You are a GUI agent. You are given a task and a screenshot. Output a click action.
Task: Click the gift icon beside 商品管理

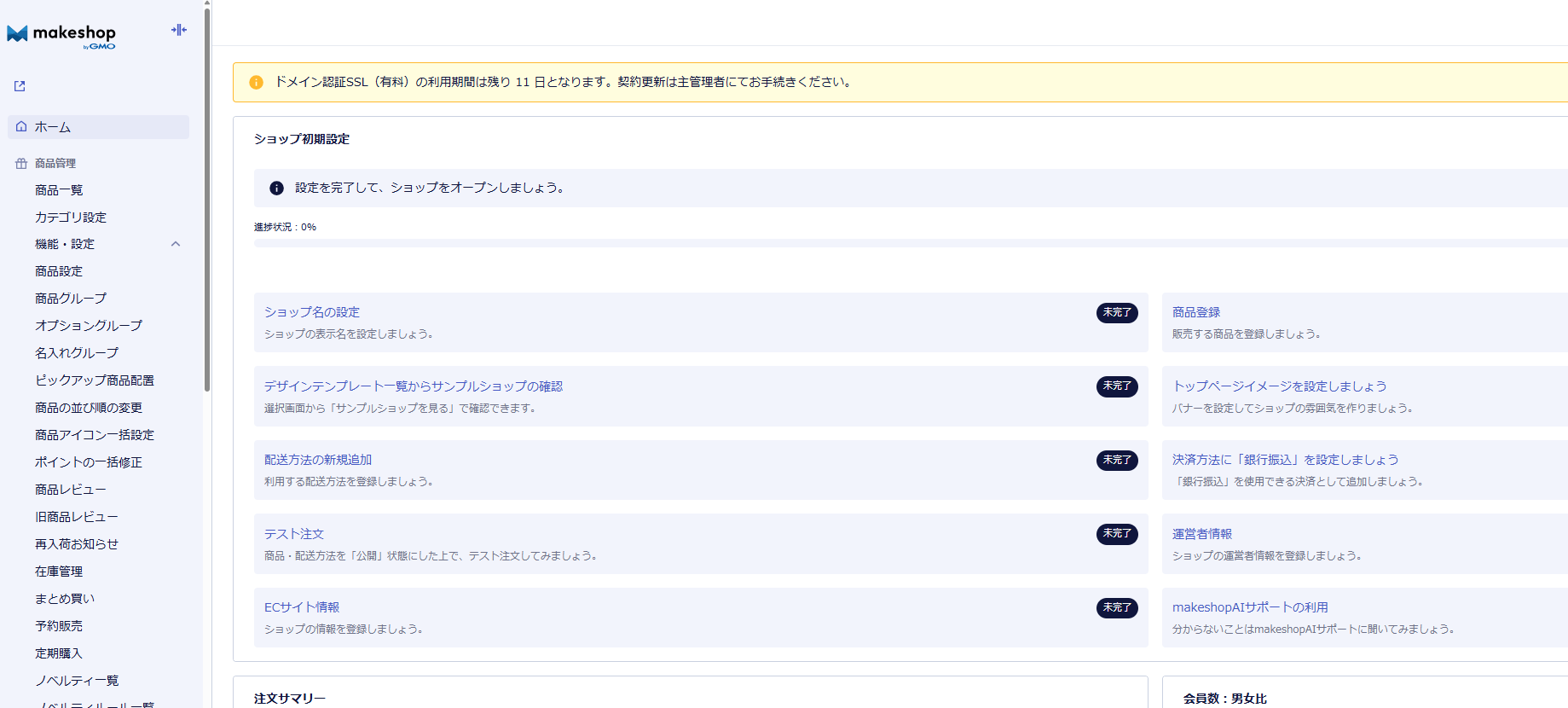(x=21, y=163)
